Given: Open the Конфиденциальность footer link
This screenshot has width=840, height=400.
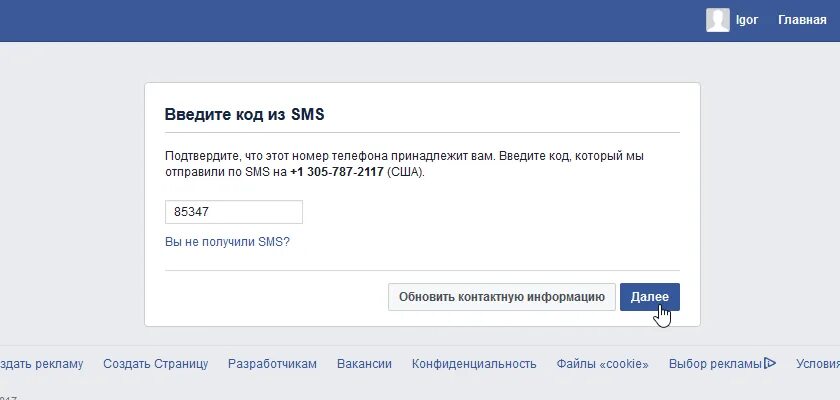Looking at the screenshot, I should pyautogui.click(x=474, y=364).
